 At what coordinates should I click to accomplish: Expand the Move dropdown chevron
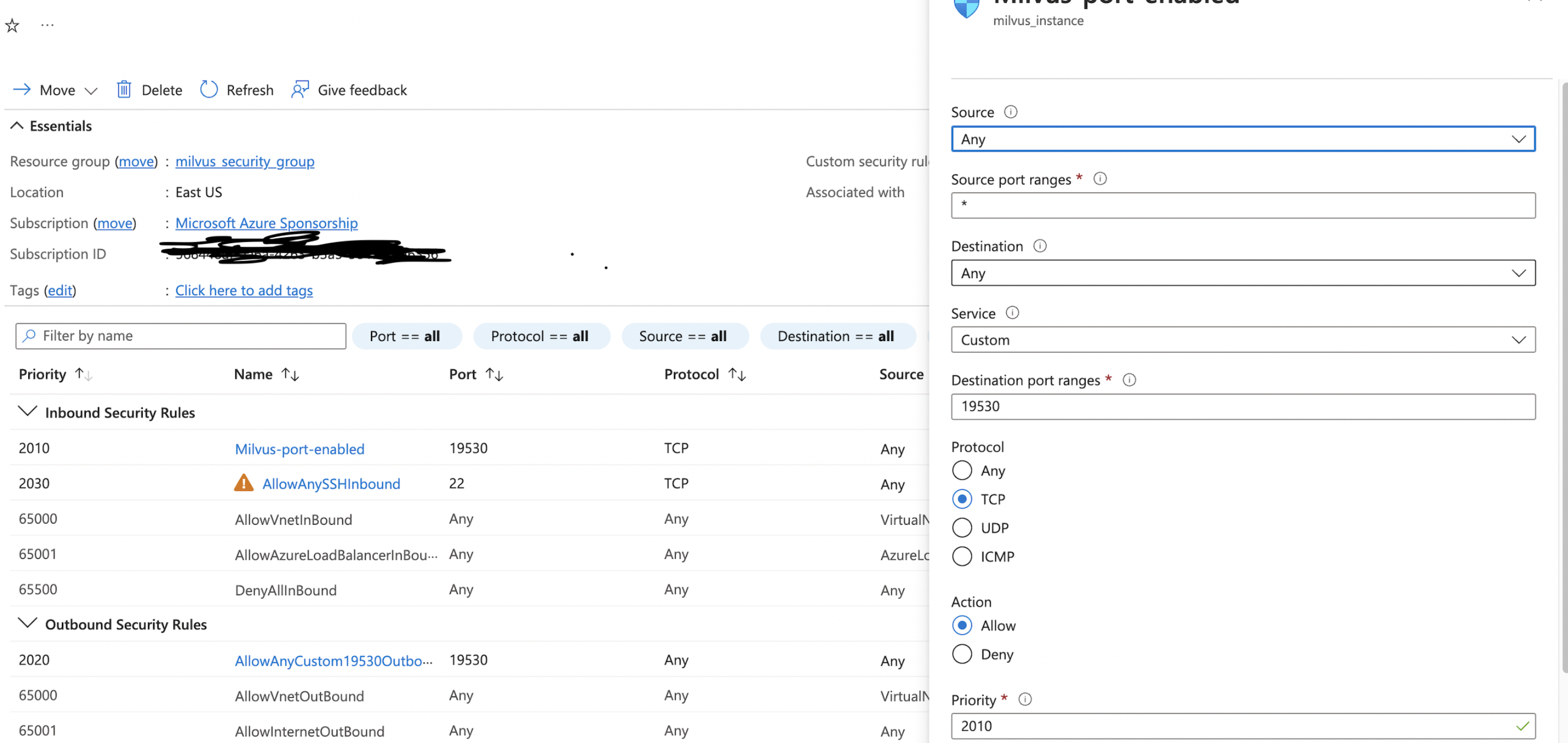click(91, 91)
